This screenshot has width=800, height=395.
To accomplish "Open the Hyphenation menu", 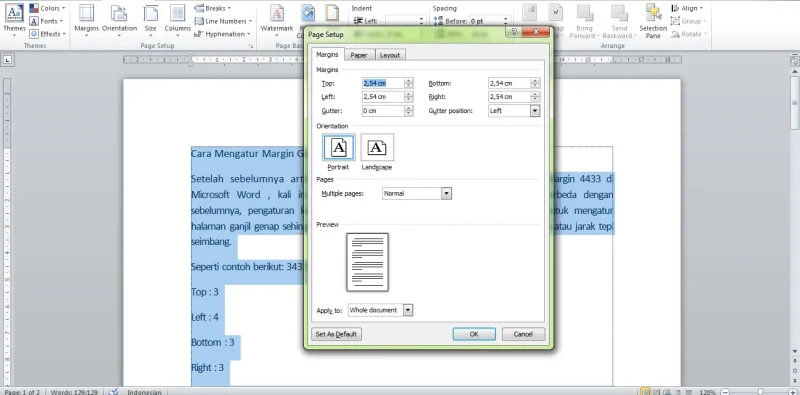I will pyautogui.click(x=222, y=34).
